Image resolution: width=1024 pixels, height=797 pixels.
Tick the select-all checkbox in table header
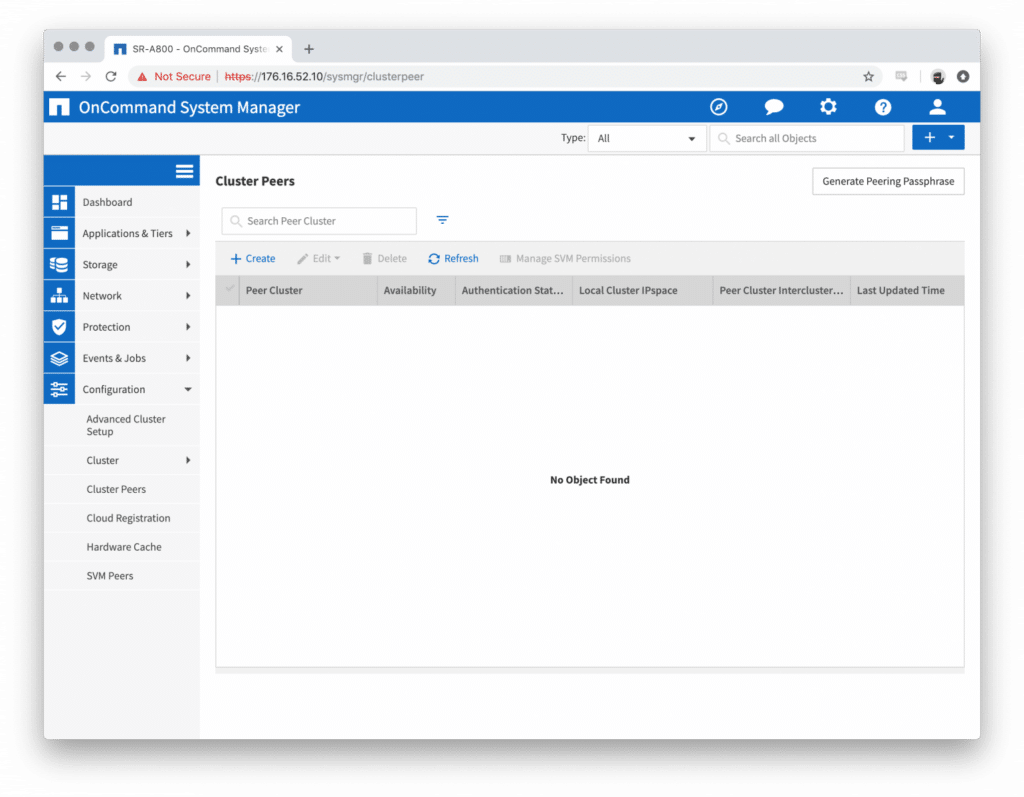[x=230, y=288]
